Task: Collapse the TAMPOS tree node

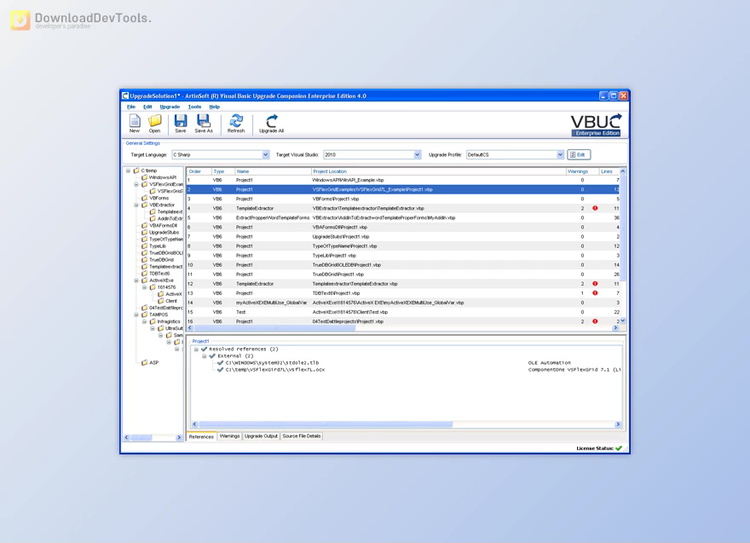Action: tap(136, 315)
